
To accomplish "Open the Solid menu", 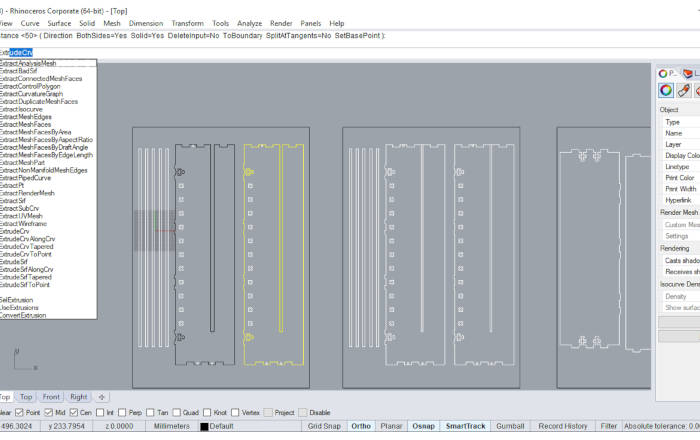I will click(x=87, y=23).
